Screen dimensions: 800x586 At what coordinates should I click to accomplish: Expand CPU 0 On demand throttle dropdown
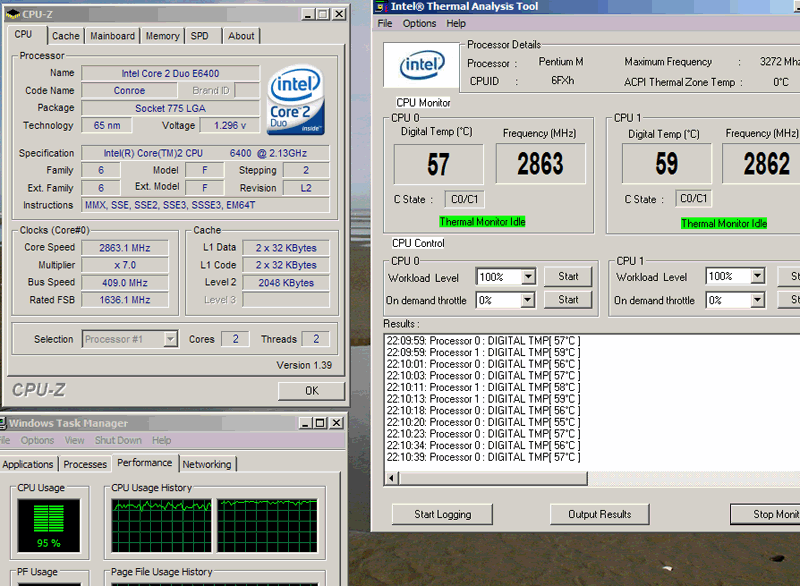click(528, 300)
